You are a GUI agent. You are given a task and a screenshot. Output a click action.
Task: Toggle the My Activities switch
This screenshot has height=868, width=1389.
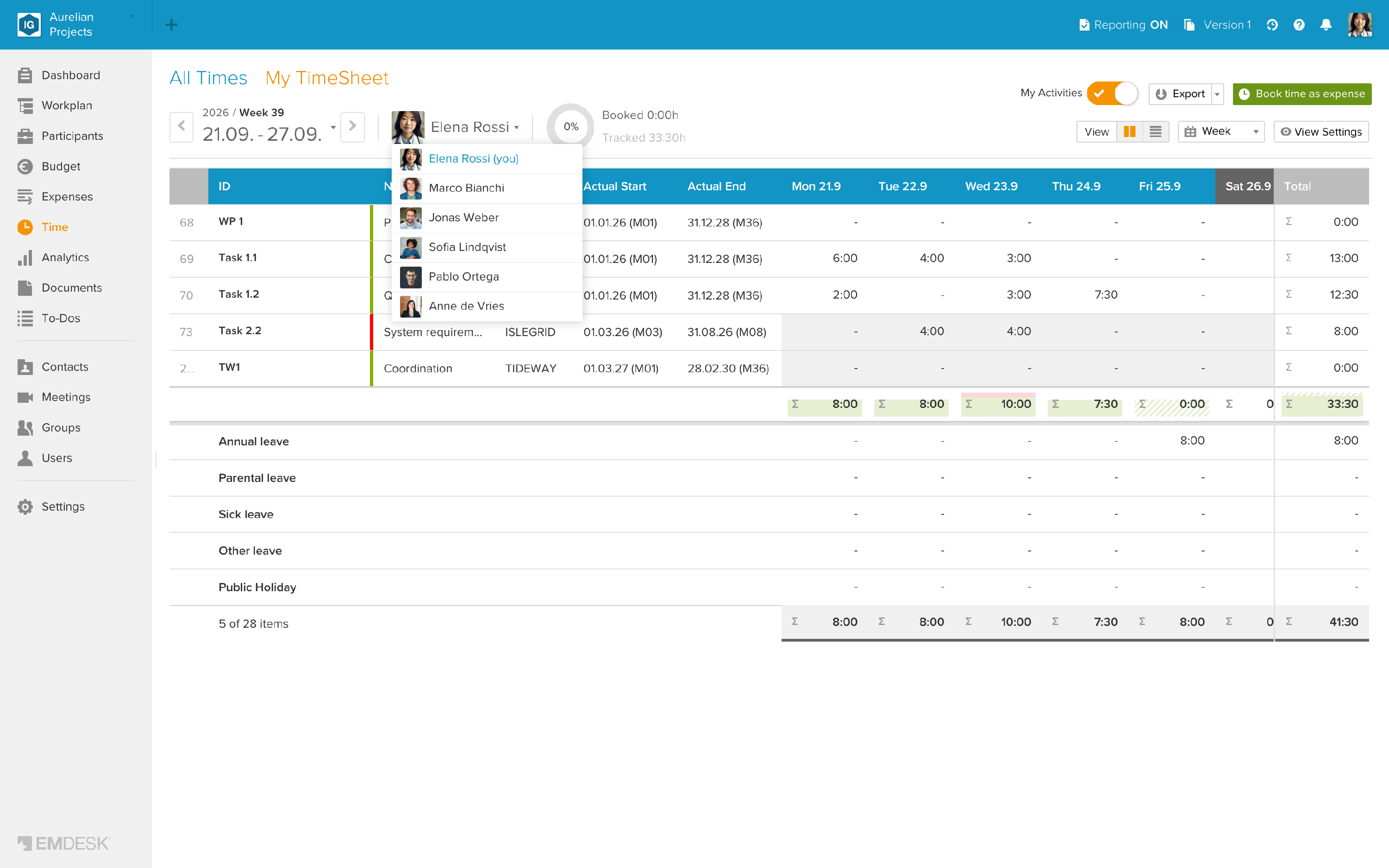[x=1112, y=94]
